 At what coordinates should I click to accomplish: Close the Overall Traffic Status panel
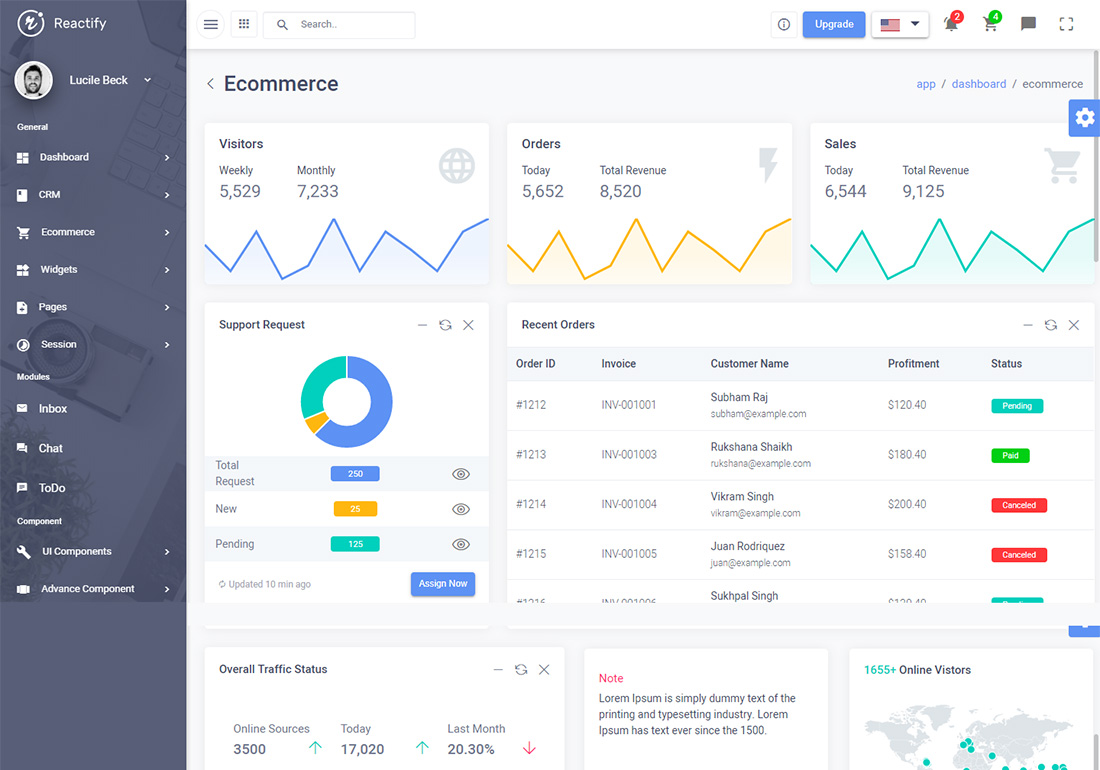click(x=544, y=670)
